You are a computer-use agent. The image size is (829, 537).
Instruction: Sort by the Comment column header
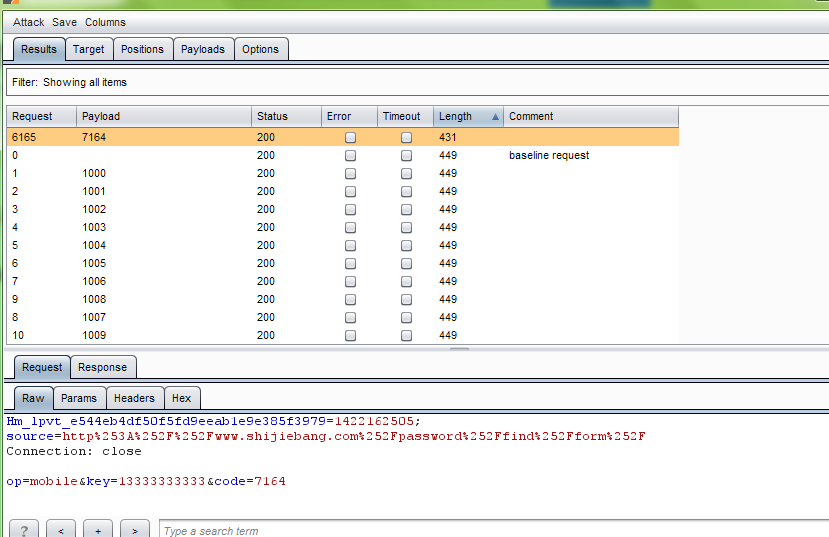pos(591,116)
